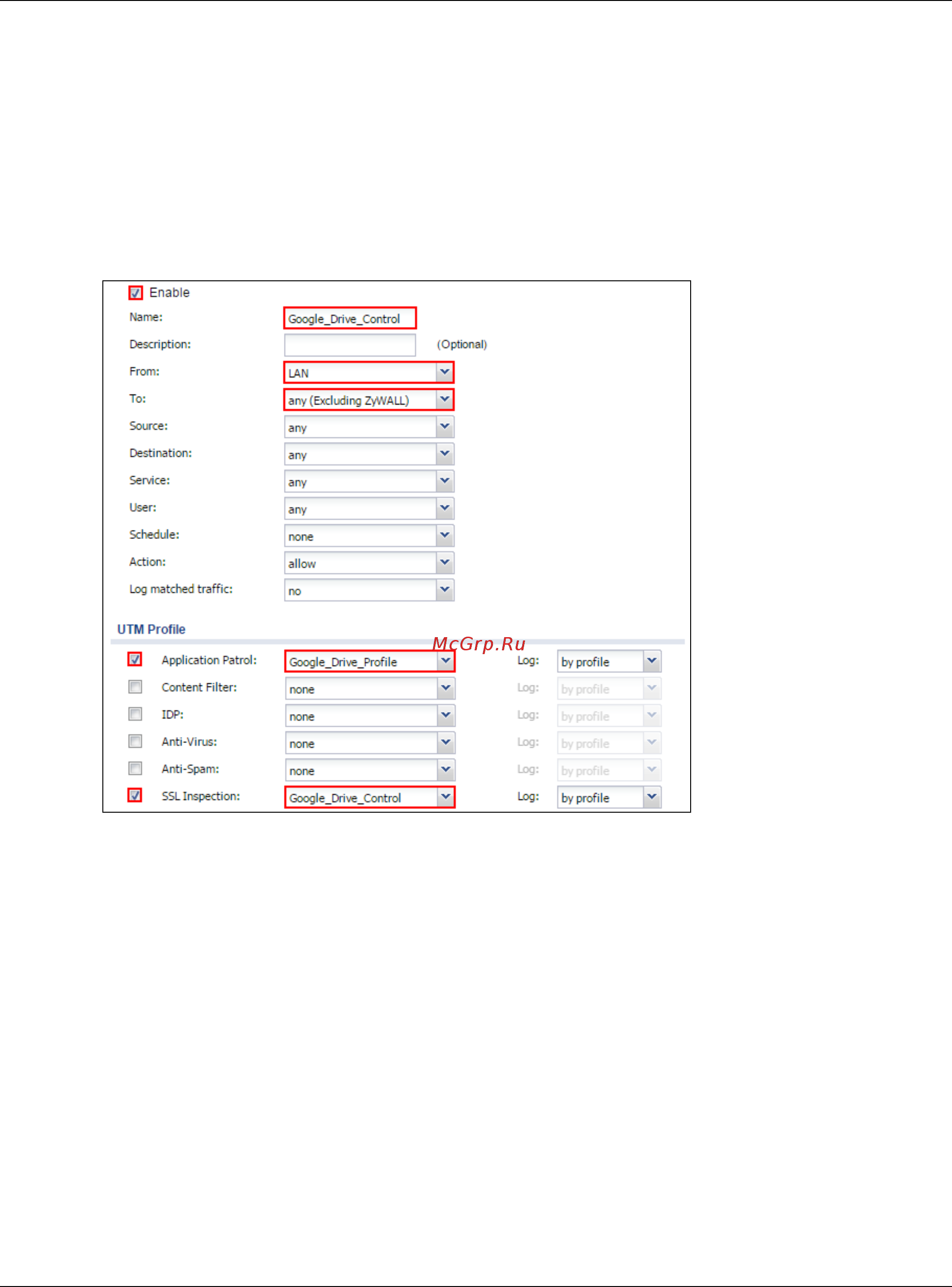Viewport: 952px width, 1287px height.
Task: Open the Schedule dropdown showing none
Action: [369, 536]
